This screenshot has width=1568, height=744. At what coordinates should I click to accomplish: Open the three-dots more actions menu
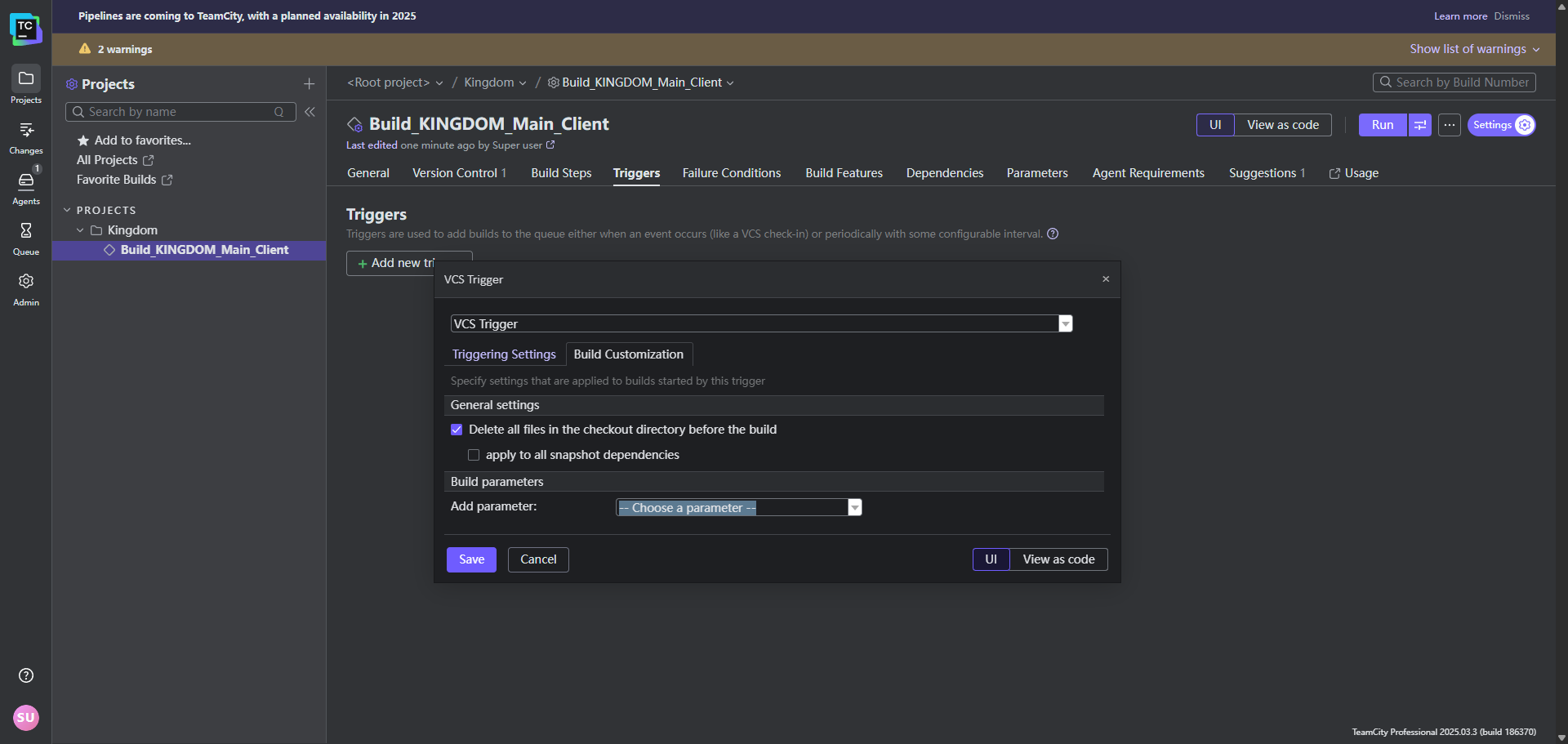click(x=1450, y=125)
